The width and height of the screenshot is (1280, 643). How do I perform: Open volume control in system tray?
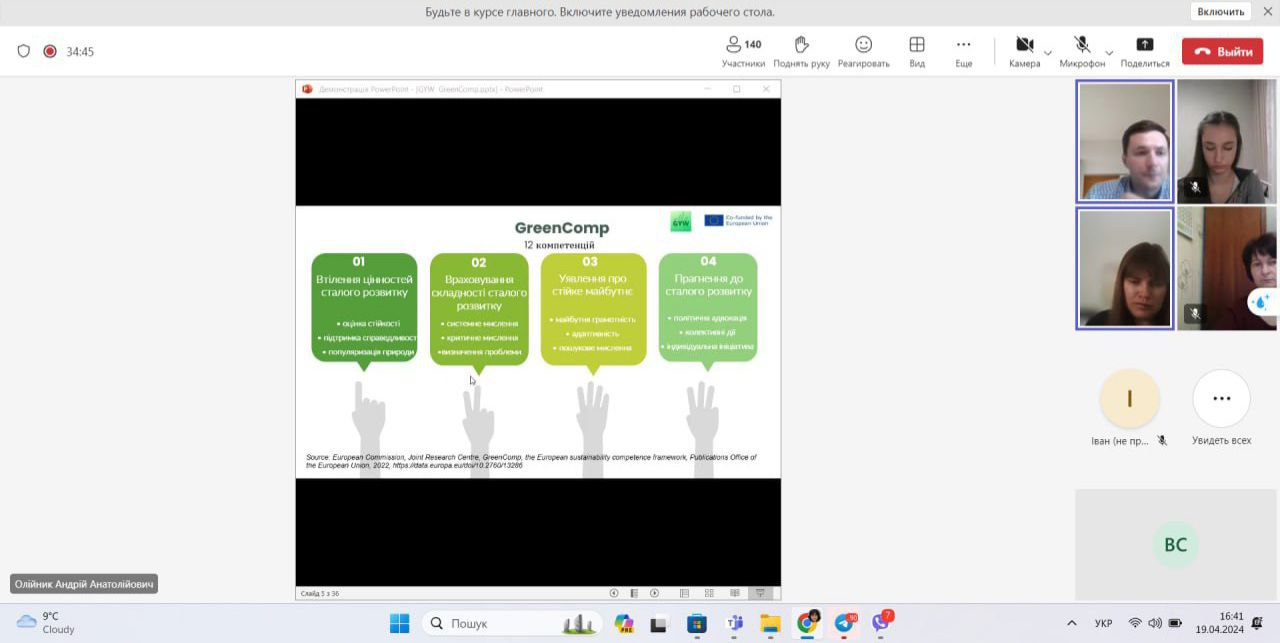[1155, 623]
